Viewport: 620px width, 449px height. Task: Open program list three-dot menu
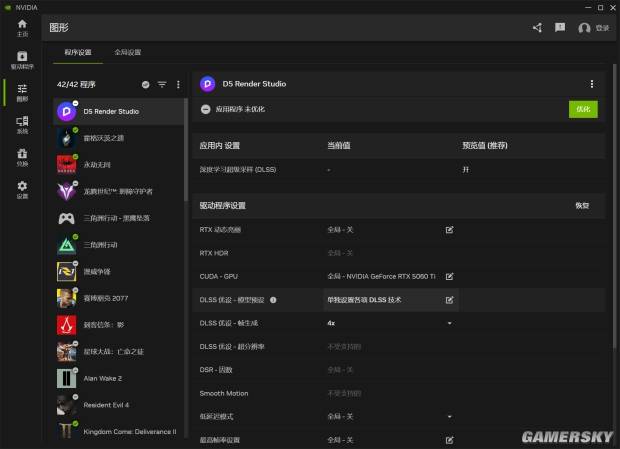click(x=178, y=85)
